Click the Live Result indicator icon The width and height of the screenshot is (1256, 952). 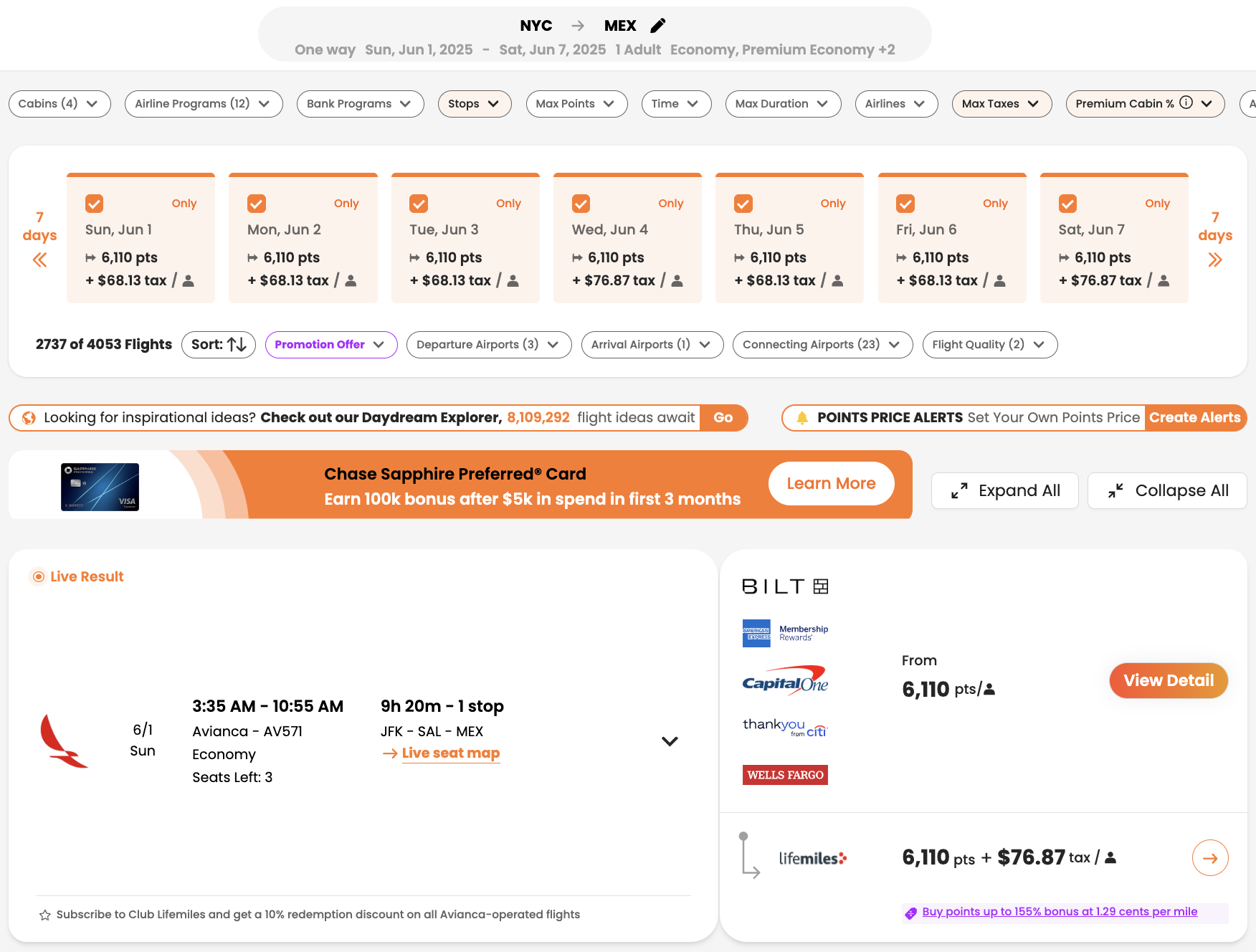coord(39,576)
